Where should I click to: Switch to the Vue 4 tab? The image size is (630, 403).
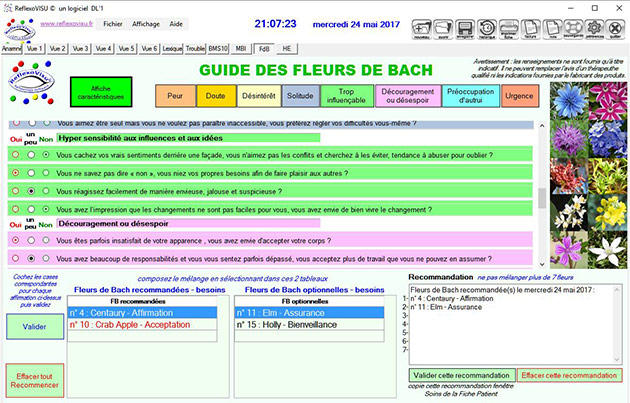click(103, 49)
